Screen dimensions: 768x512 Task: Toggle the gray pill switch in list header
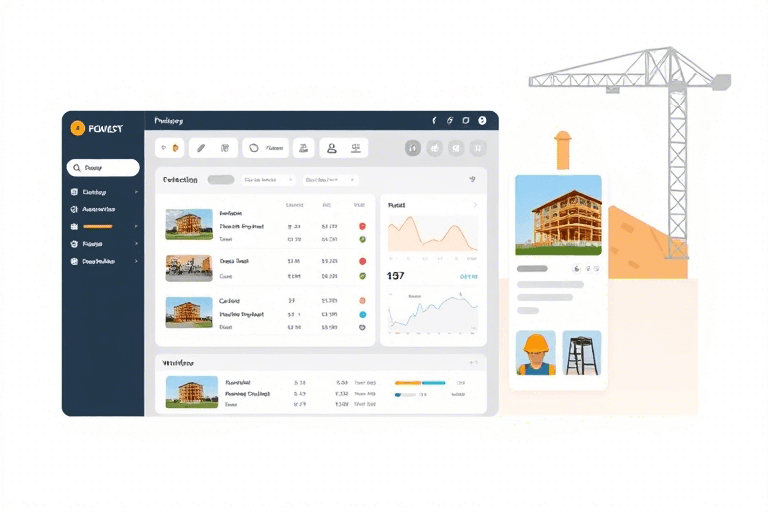click(x=220, y=180)
